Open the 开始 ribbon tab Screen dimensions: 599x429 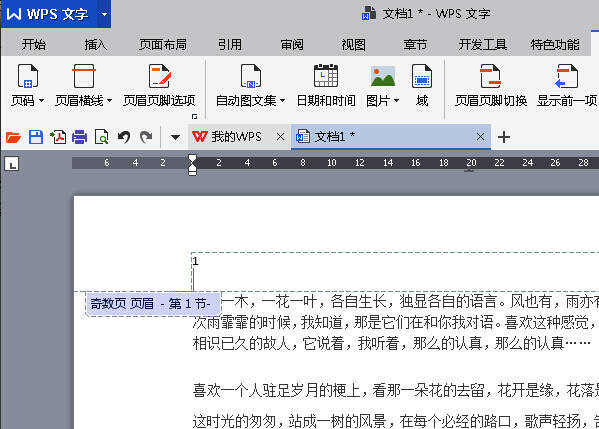(x=34, y=45)
